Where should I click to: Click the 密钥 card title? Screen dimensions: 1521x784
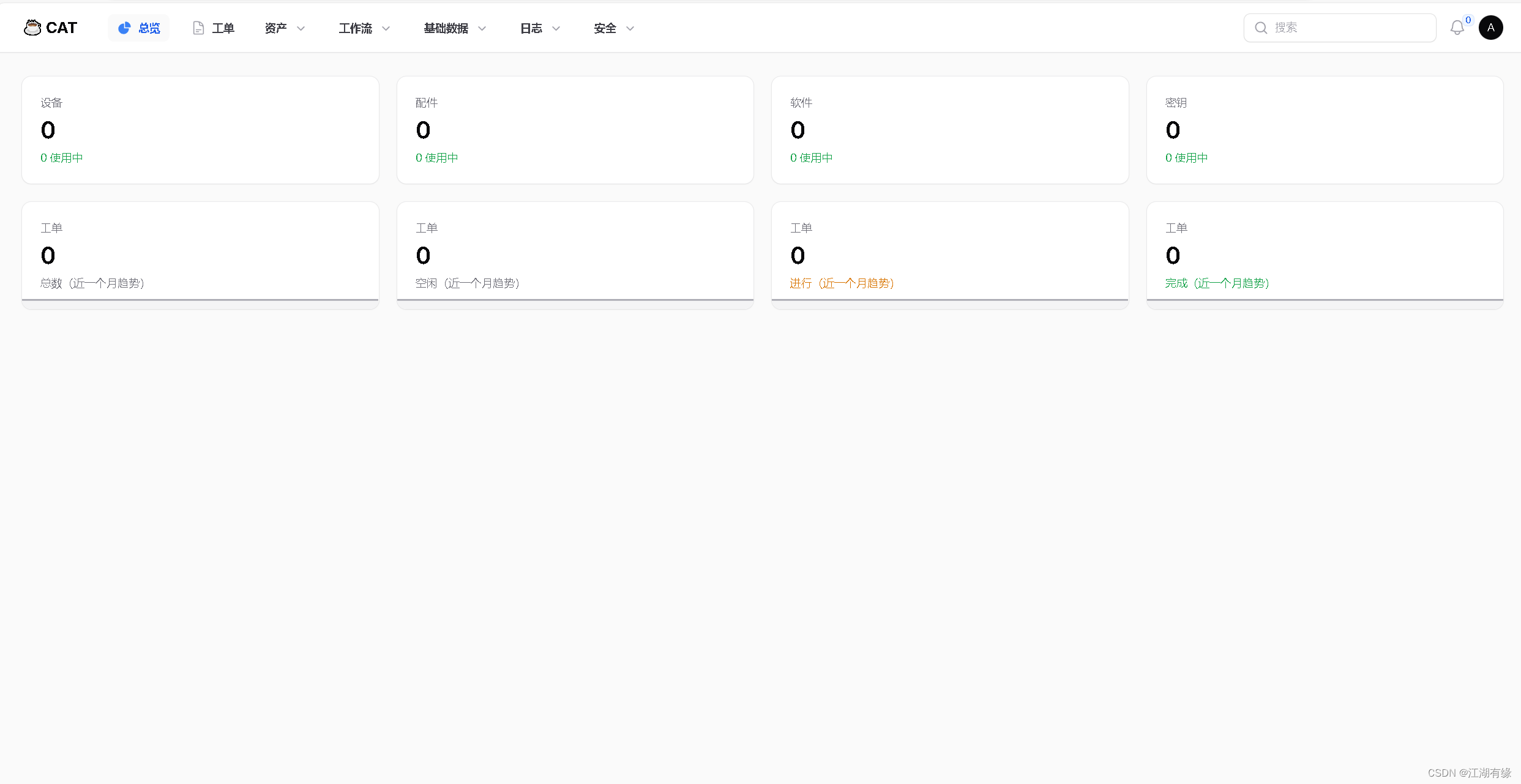(1176, 102)
